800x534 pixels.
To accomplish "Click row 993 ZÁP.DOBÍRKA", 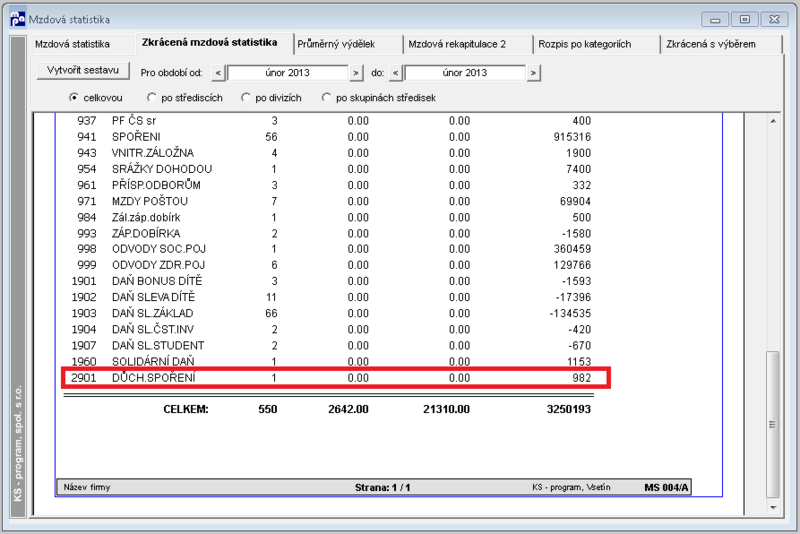I will 334,234.
